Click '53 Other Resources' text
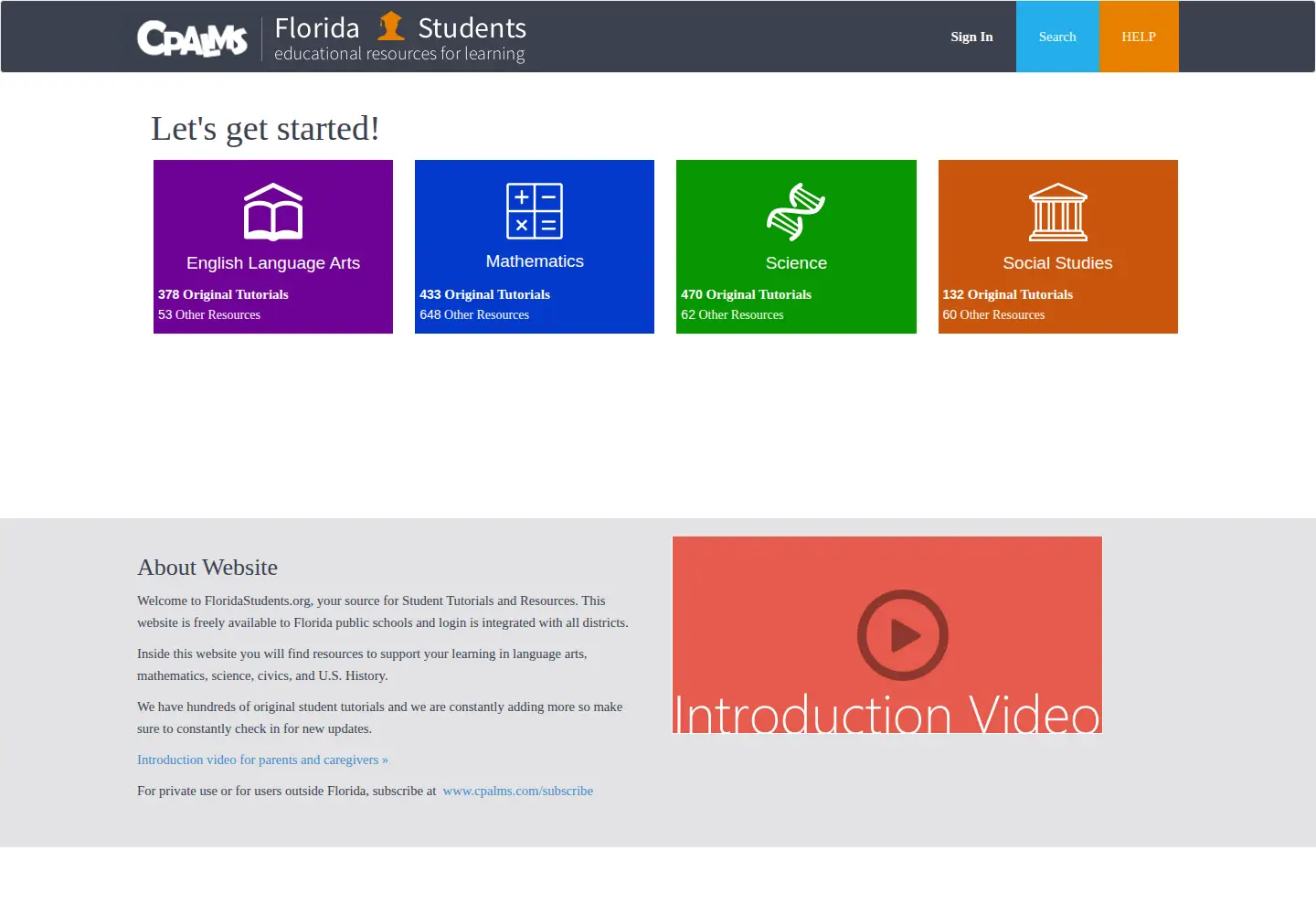The image size is (1316, 914). (209, 314)
